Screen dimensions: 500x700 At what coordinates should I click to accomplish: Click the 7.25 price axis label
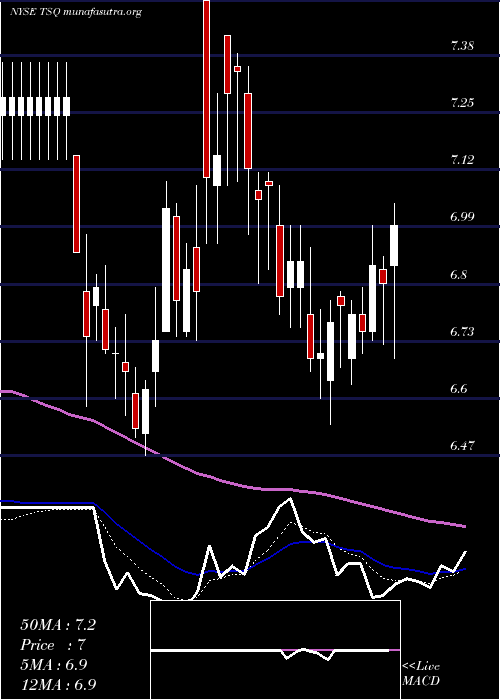click(462, 103)
